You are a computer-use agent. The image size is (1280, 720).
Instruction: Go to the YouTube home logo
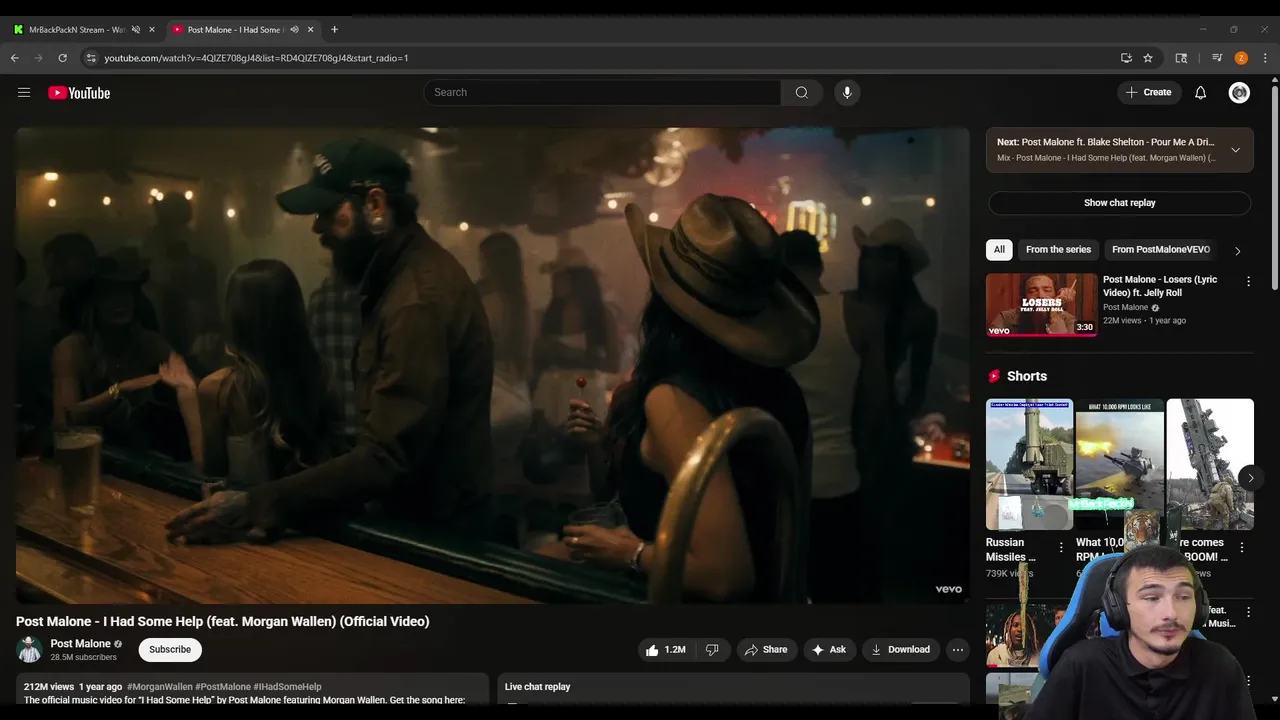[x=79, y=93]
